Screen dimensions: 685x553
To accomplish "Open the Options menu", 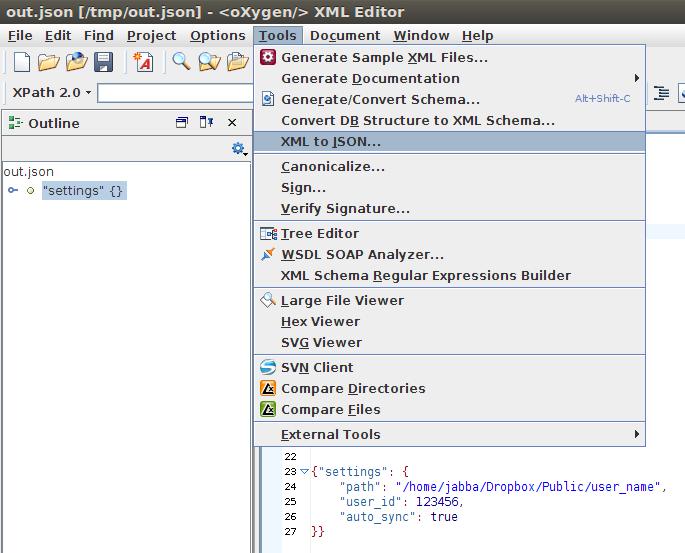I will (x=218, y=35).
